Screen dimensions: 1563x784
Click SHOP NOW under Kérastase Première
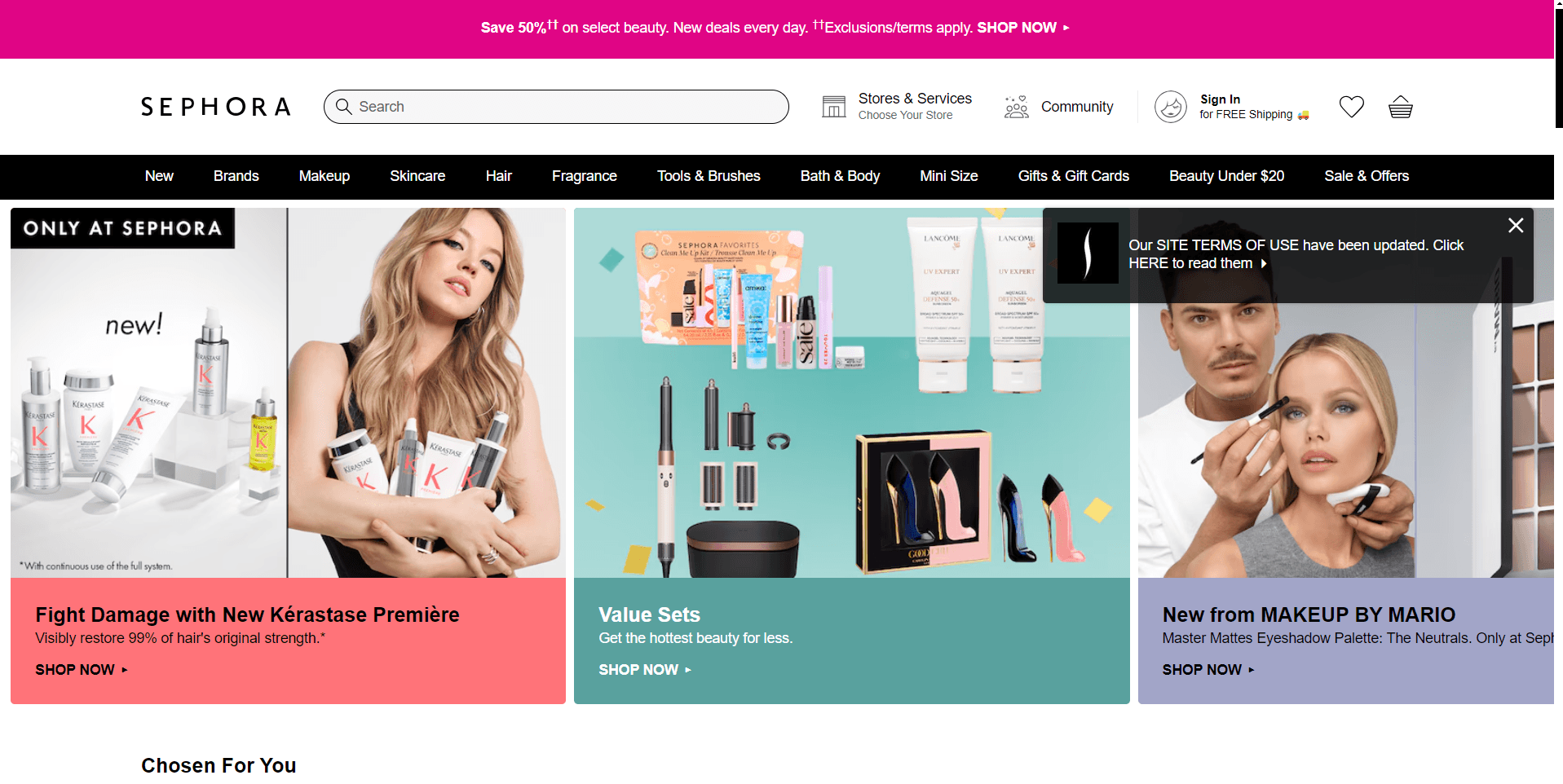tap(82, 670)
